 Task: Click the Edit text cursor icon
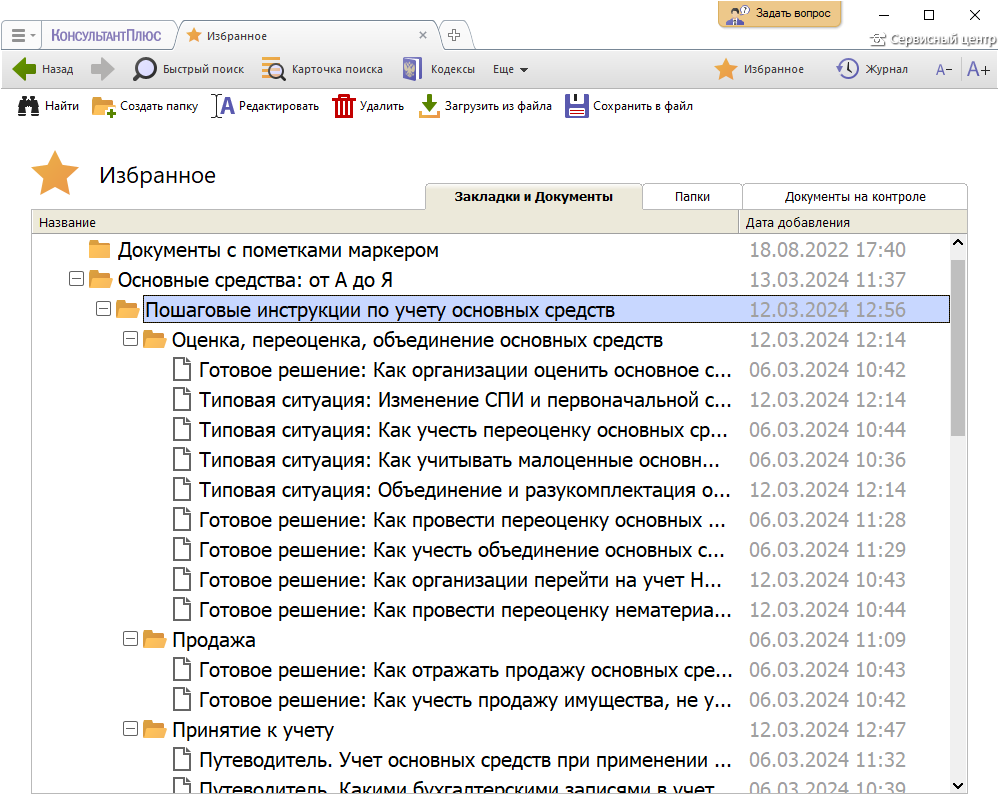pos(223,106)
